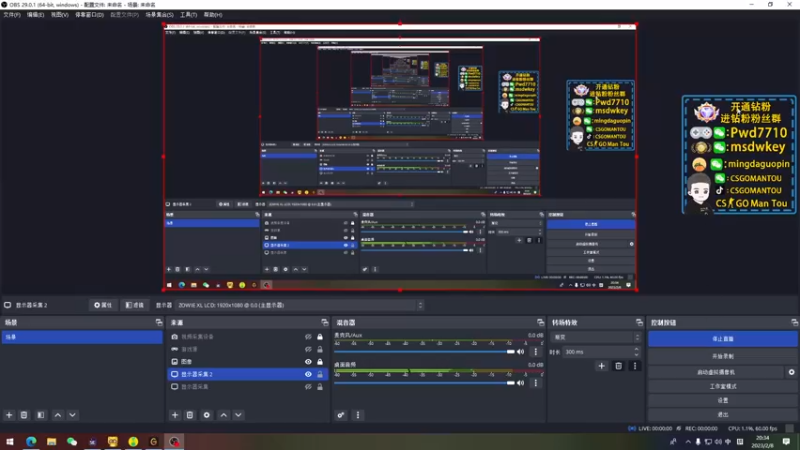Open virtual camera settings gear icon

[x=791, y=372]
